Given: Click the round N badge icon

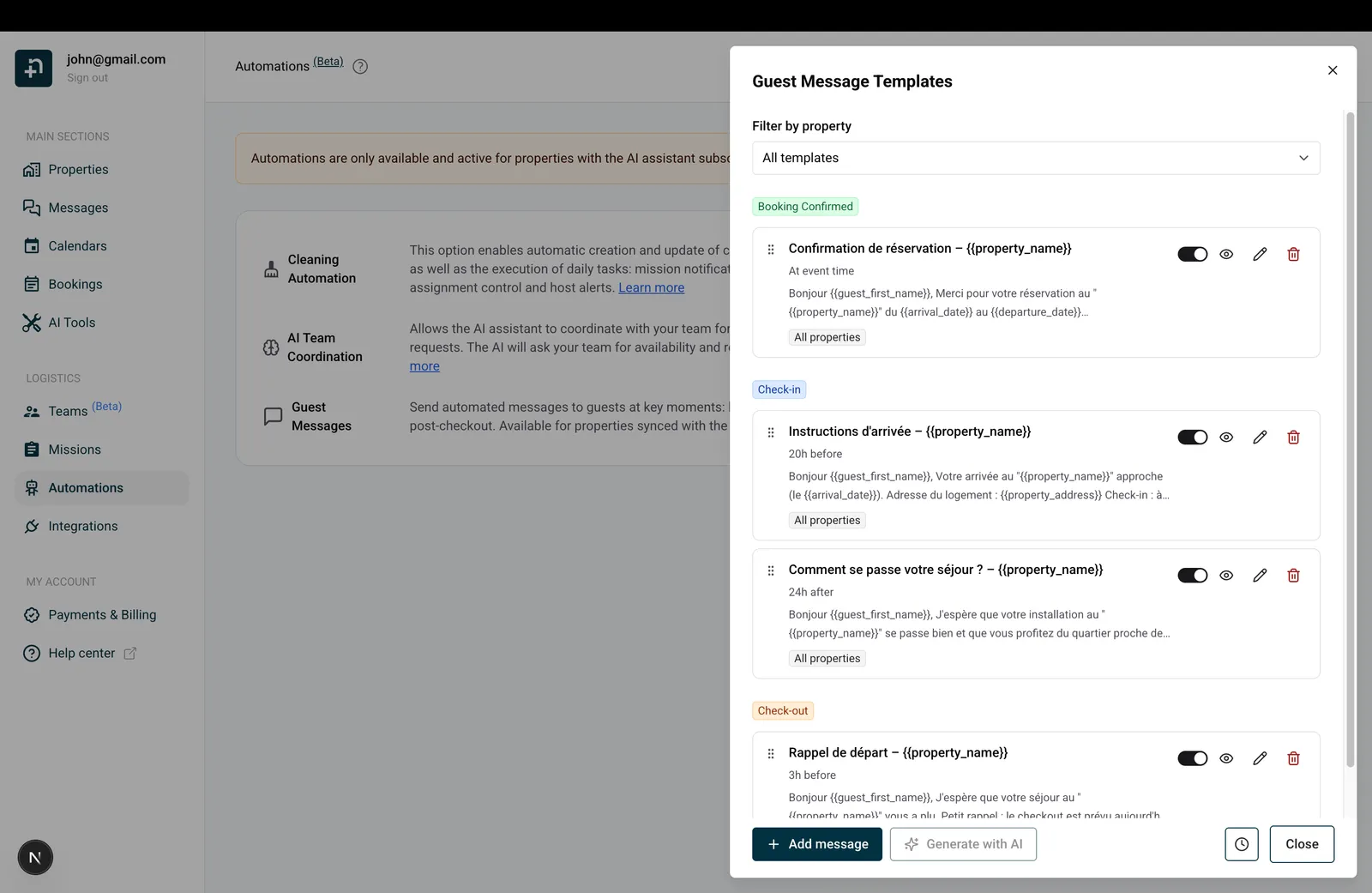Looking at the screenshot, I should pyautogui.click(x=35, y=858).
